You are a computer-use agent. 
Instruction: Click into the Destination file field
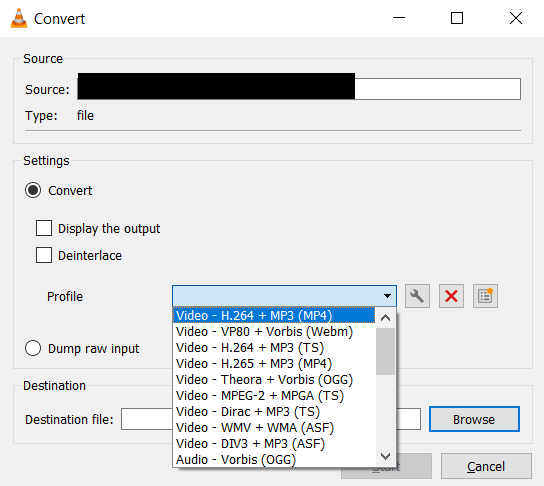click(x=271, y=419)
